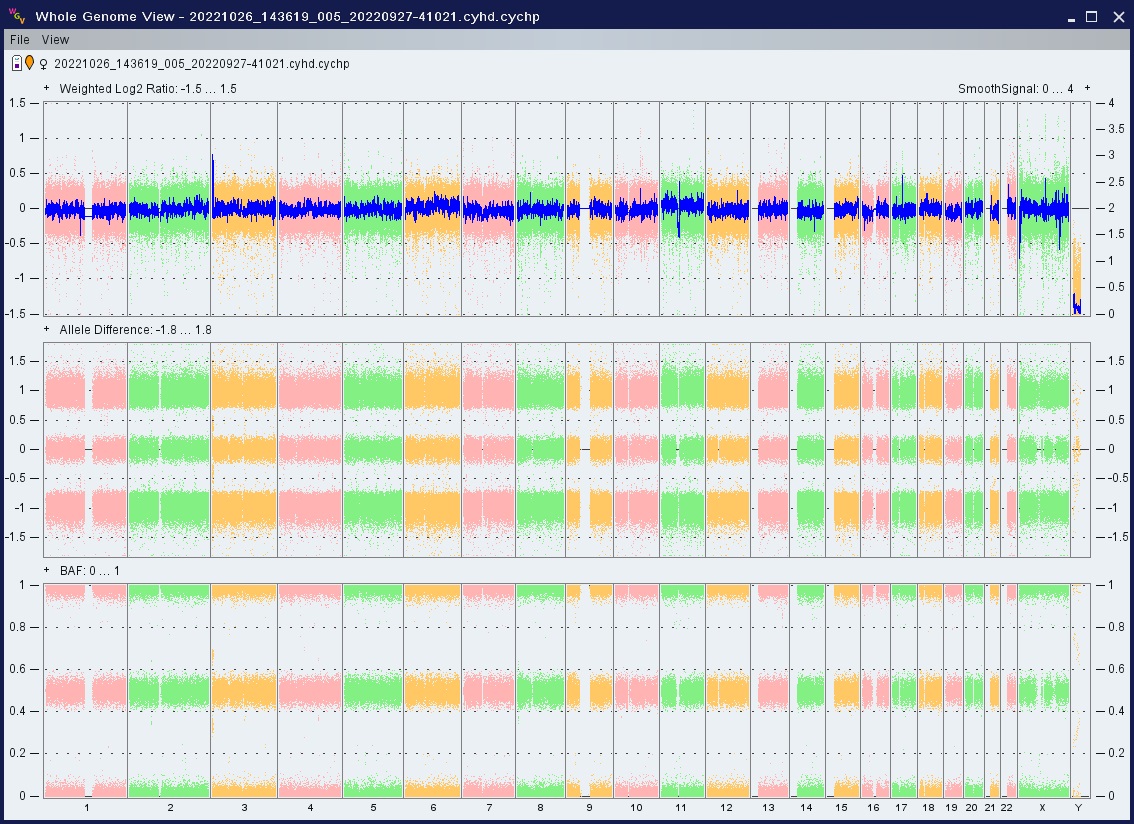The height and width of the screenshot is (824, 1134).
Task: Click chromosome 11 label on axis
Action: point(681,807)
